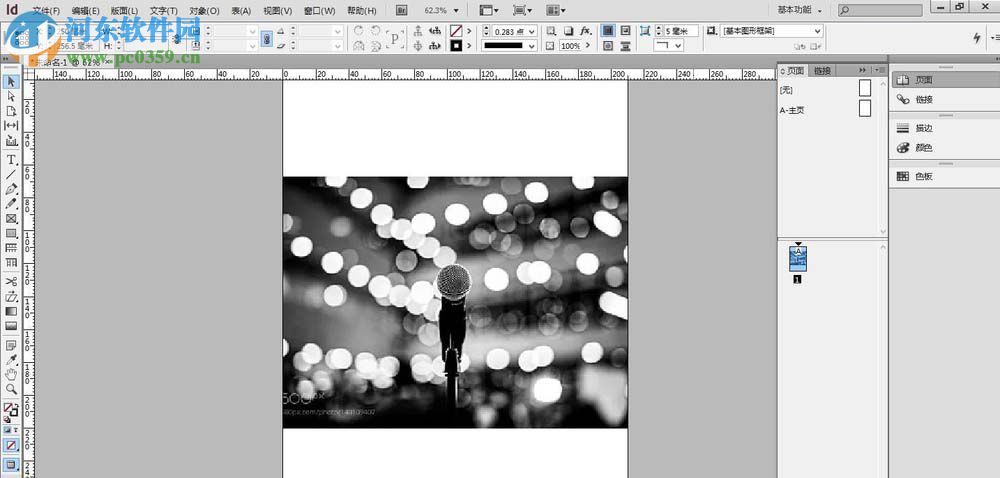Open the 描边 stroke panel button
Viewport: 1000px width, 478px height.
(x=923, y=129)
